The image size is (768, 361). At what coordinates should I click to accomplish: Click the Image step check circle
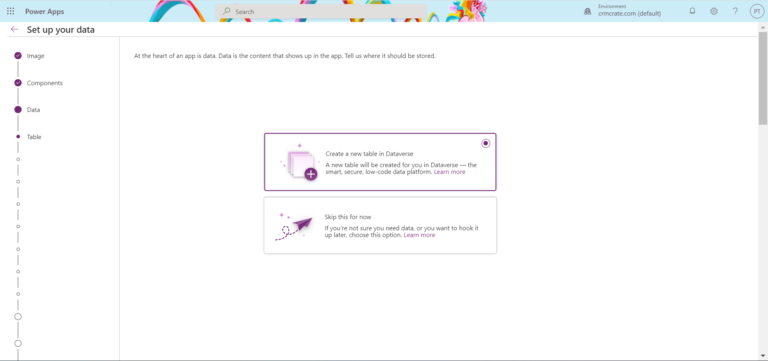coord(18,56)
